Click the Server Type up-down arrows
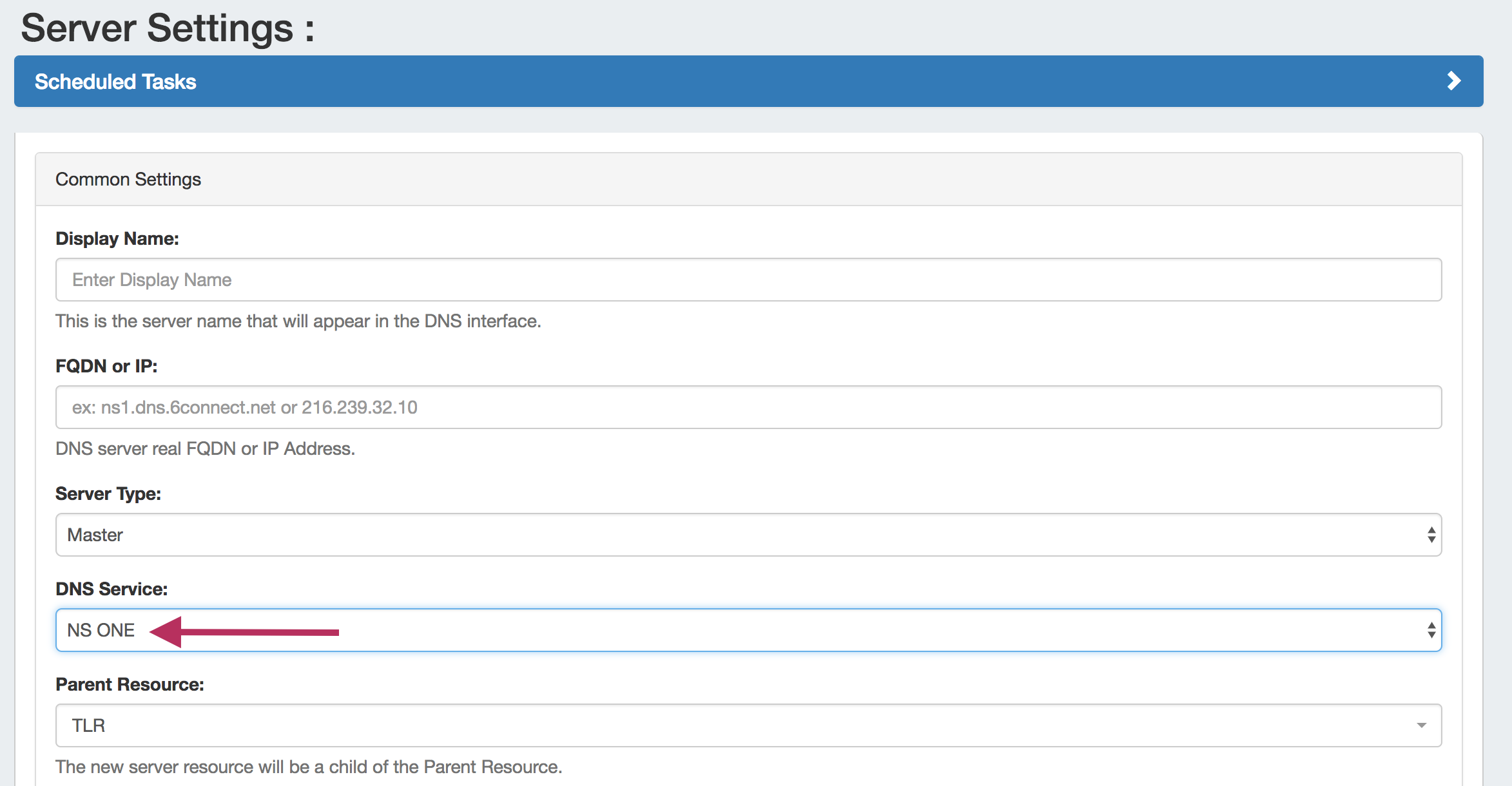The width and height of the screenshot is (1512, 786). pyautogui.click(x=1431, y=535)
